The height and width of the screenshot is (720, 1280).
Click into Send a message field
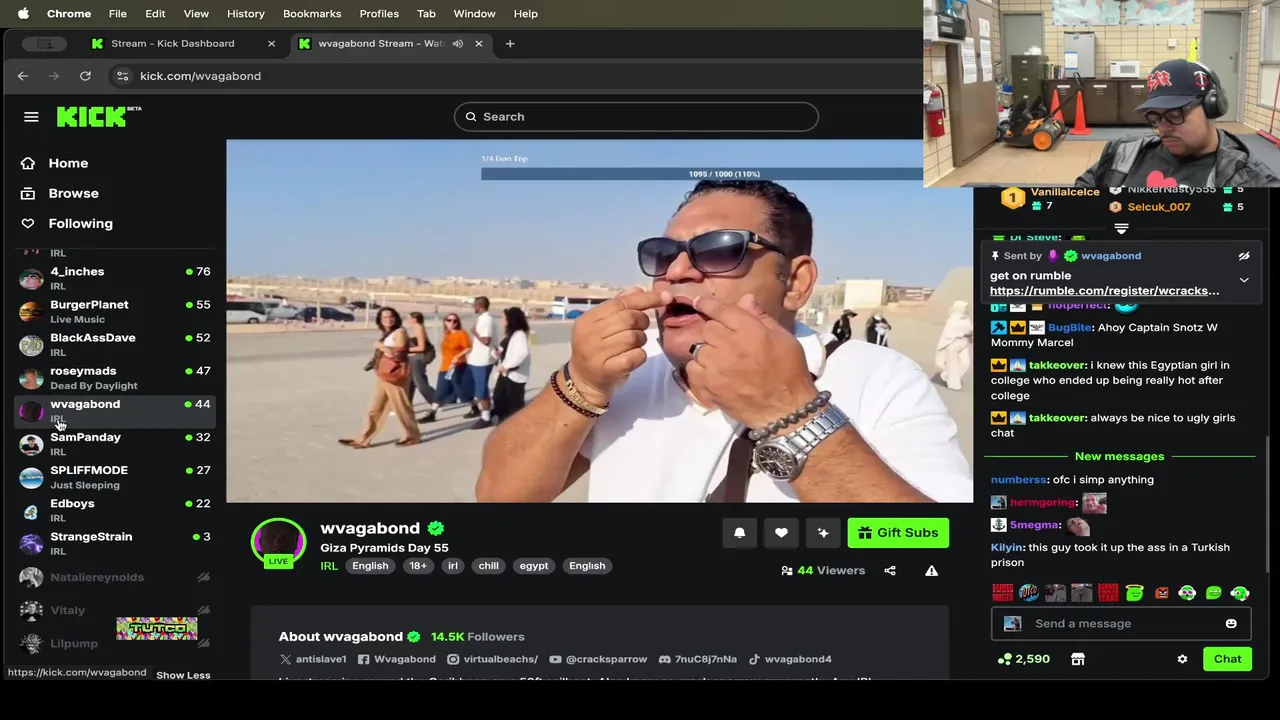1120,624
